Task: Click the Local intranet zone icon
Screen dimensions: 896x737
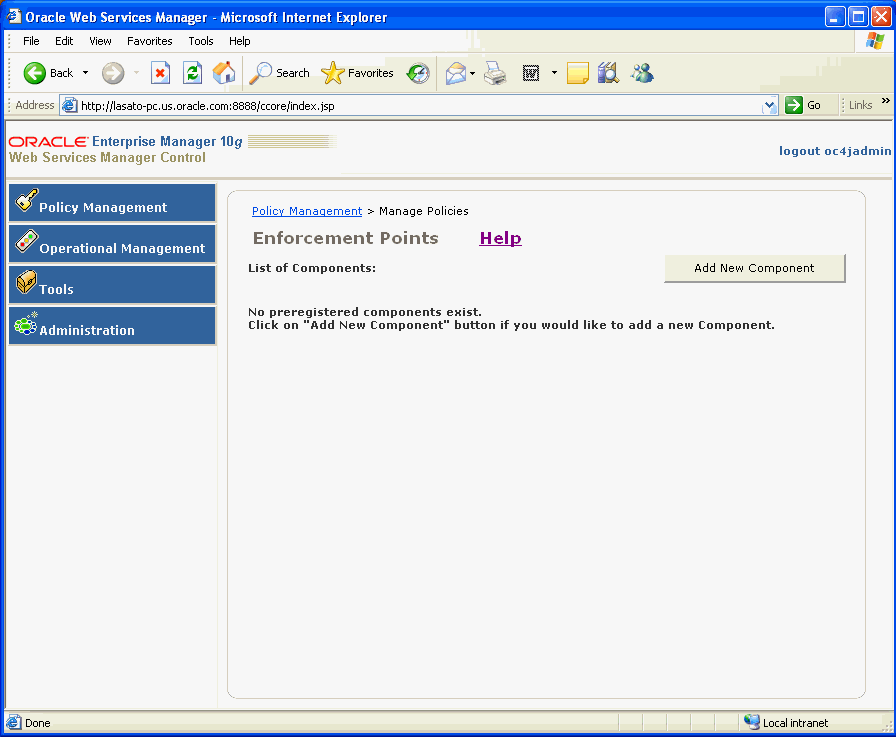Action: (x=751, y=722)
